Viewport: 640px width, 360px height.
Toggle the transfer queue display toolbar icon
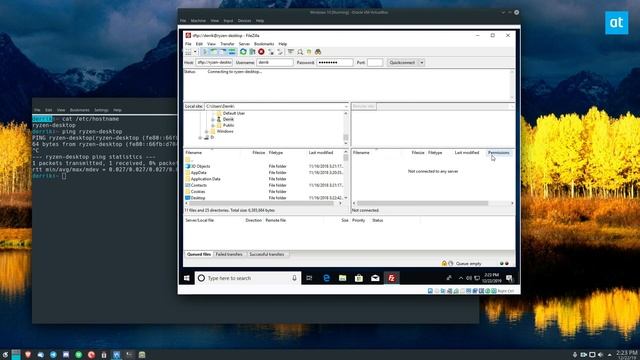(x=232, y=52)
